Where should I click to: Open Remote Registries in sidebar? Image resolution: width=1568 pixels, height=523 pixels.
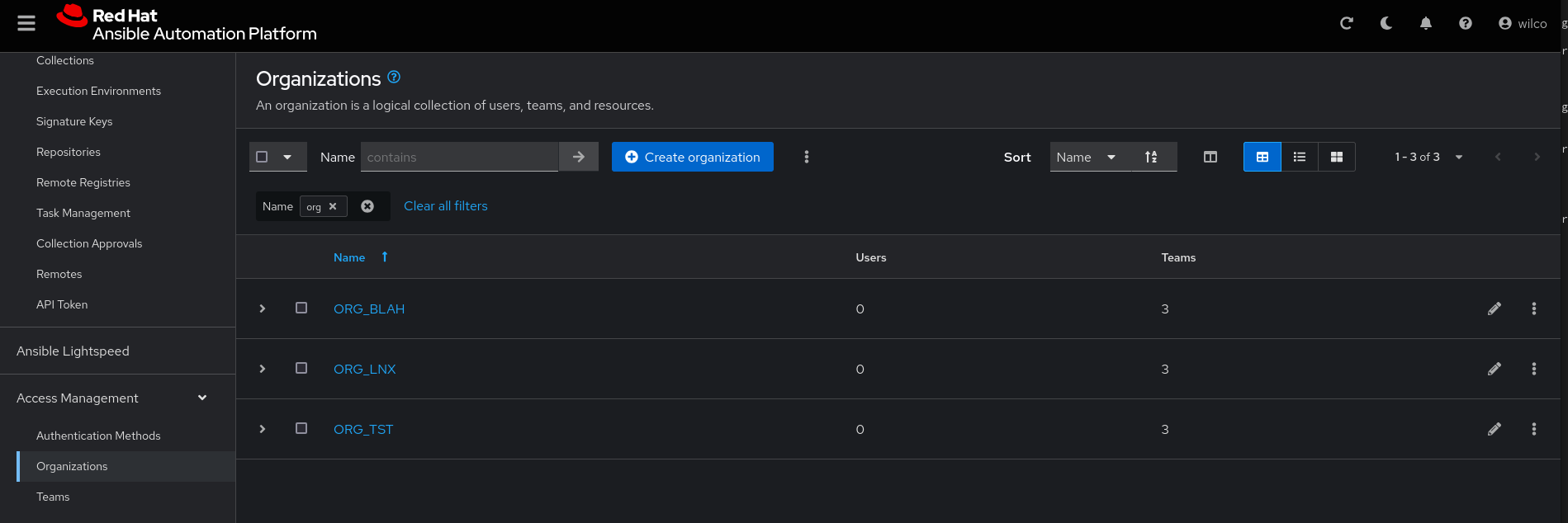coord(83,182)
